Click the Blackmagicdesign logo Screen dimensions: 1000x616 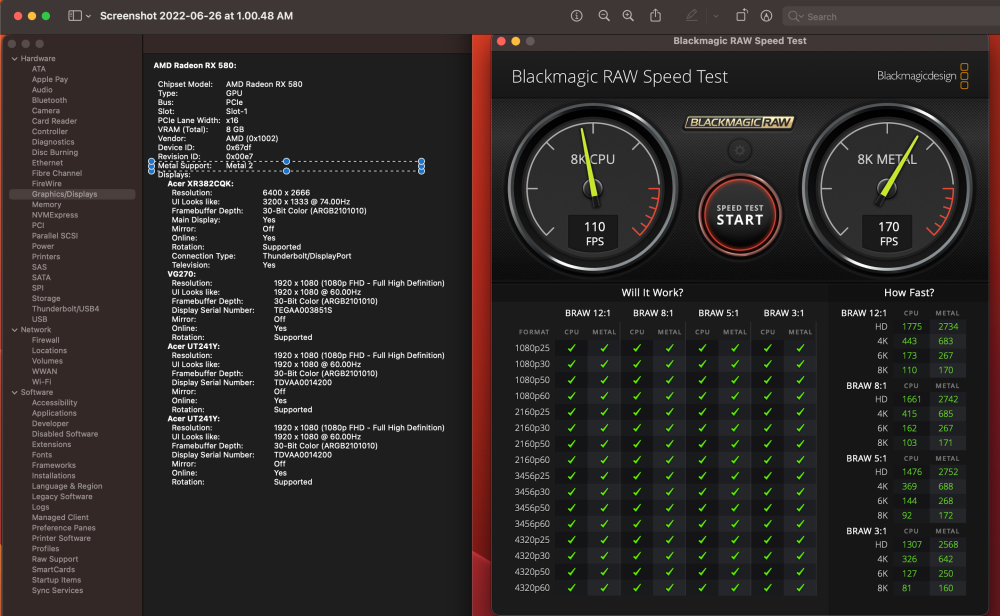pos(922,76)
